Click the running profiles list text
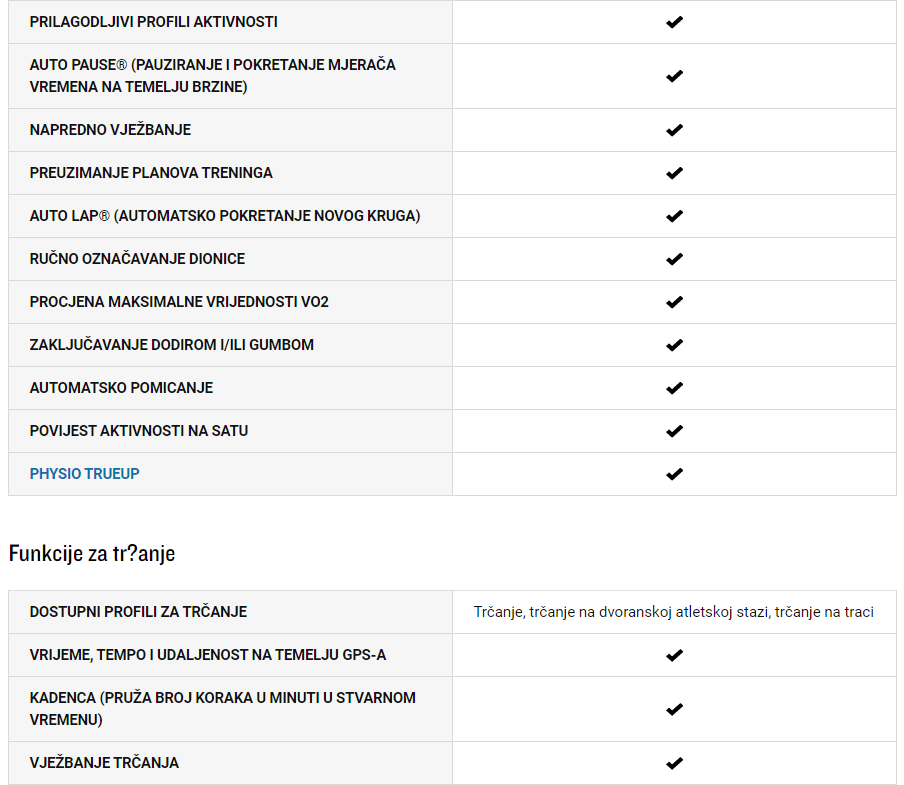 [674, 612]
